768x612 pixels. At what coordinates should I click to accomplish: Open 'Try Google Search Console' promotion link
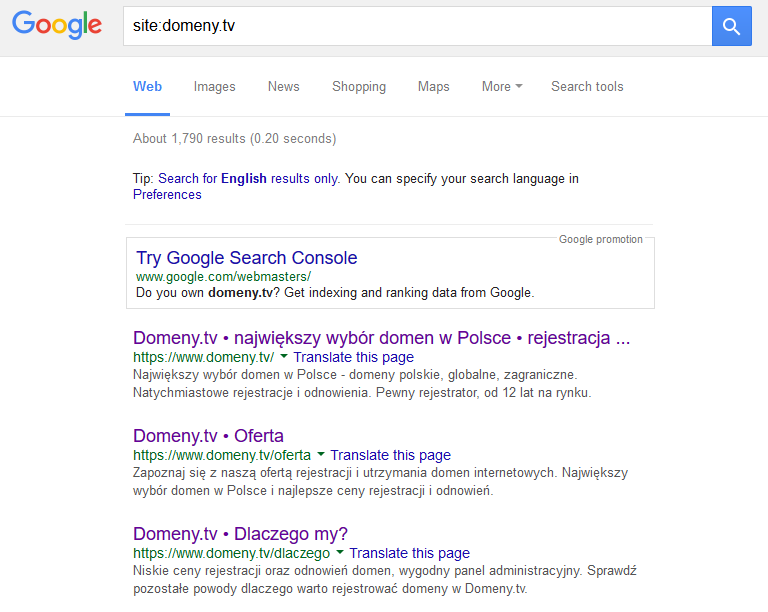point(246,258)
